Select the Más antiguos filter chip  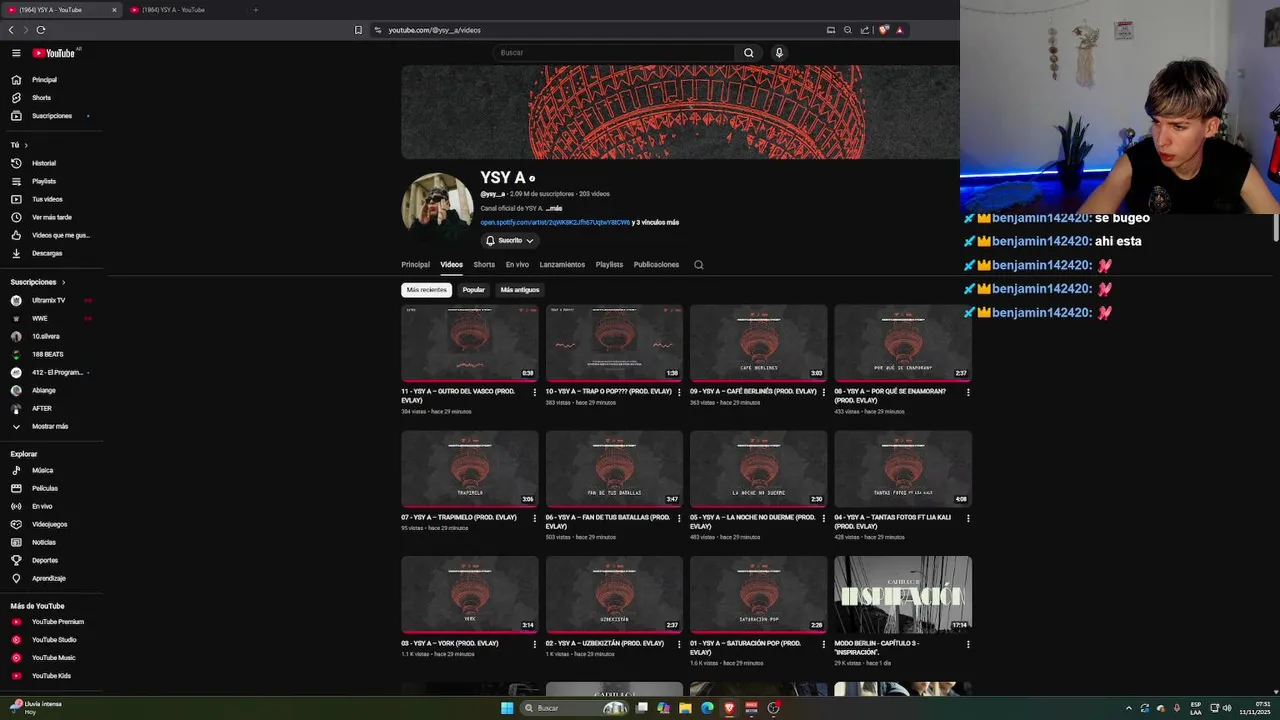(x=520, y=290)
